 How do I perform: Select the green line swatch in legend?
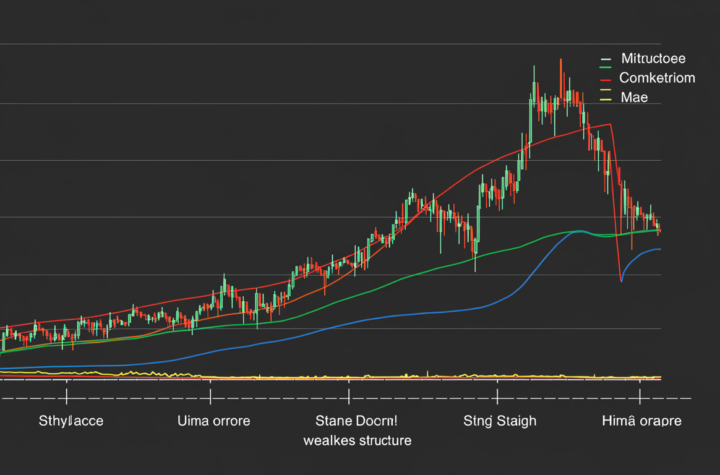point(605,68)
